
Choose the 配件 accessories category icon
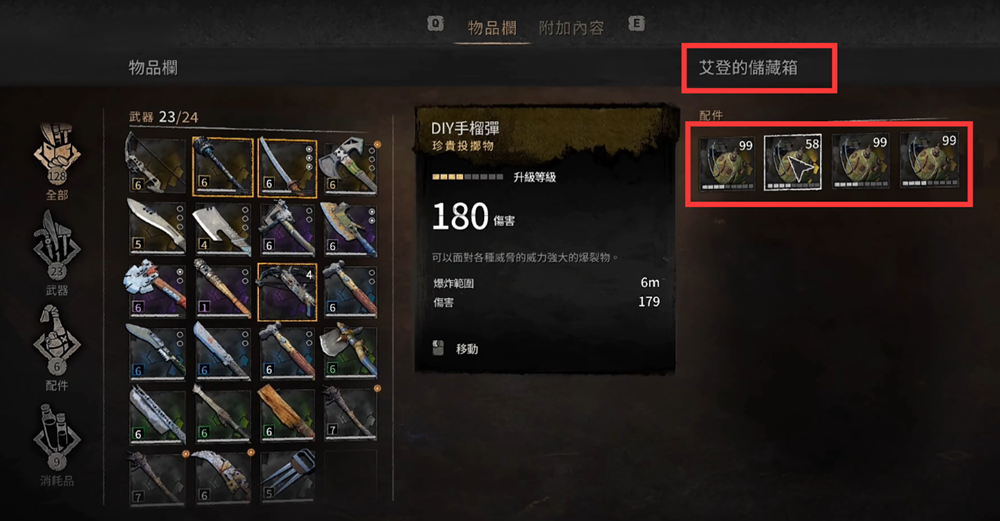[57, 348]
